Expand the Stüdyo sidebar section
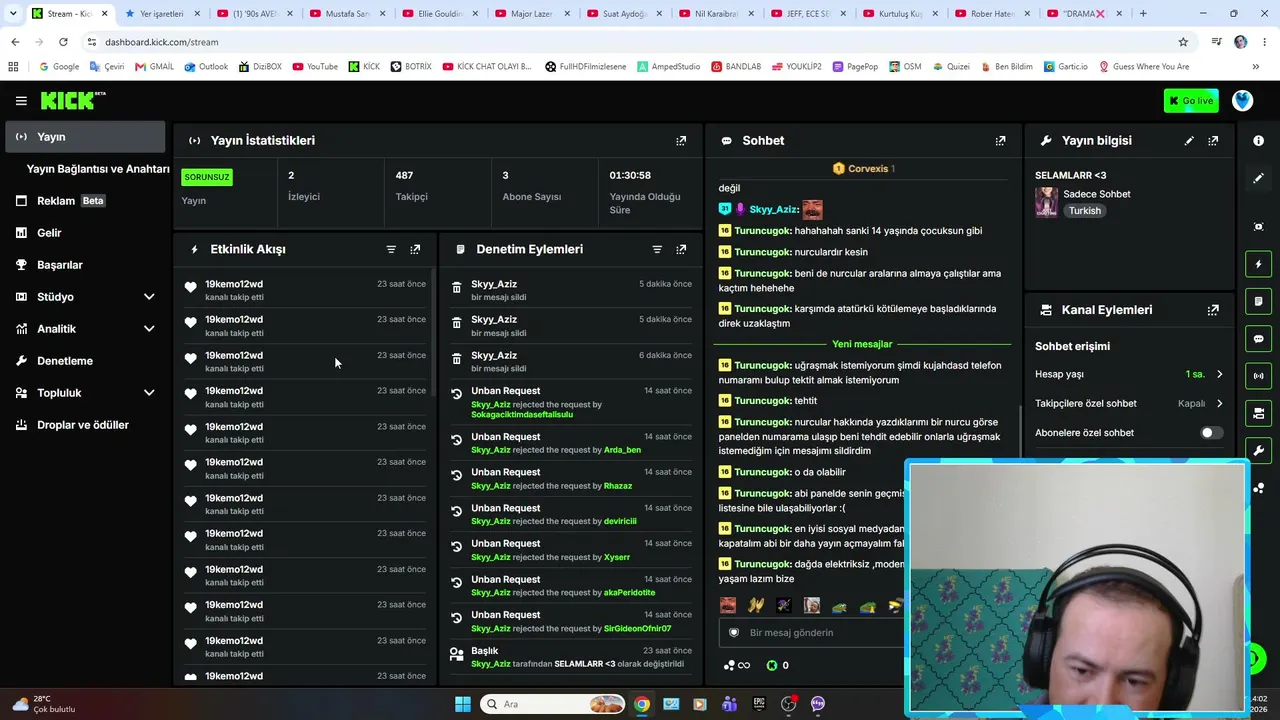 149,297
